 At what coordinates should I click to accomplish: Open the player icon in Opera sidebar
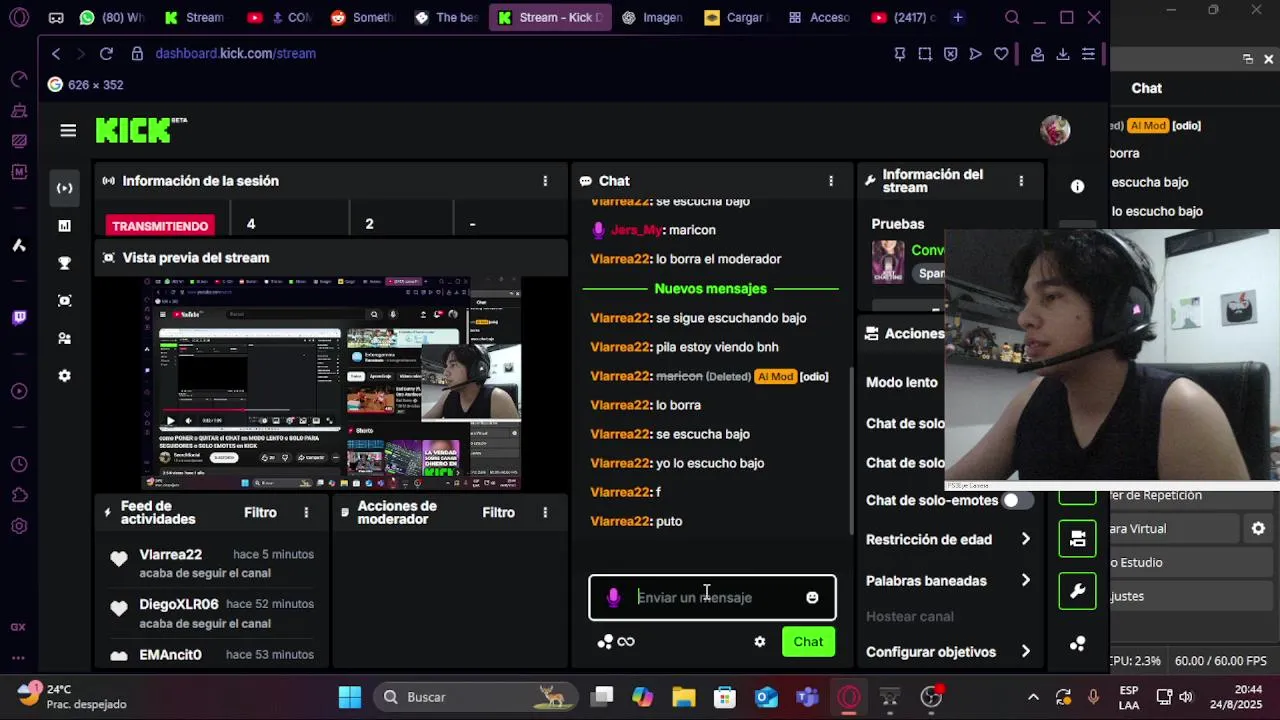click(19, 391)
